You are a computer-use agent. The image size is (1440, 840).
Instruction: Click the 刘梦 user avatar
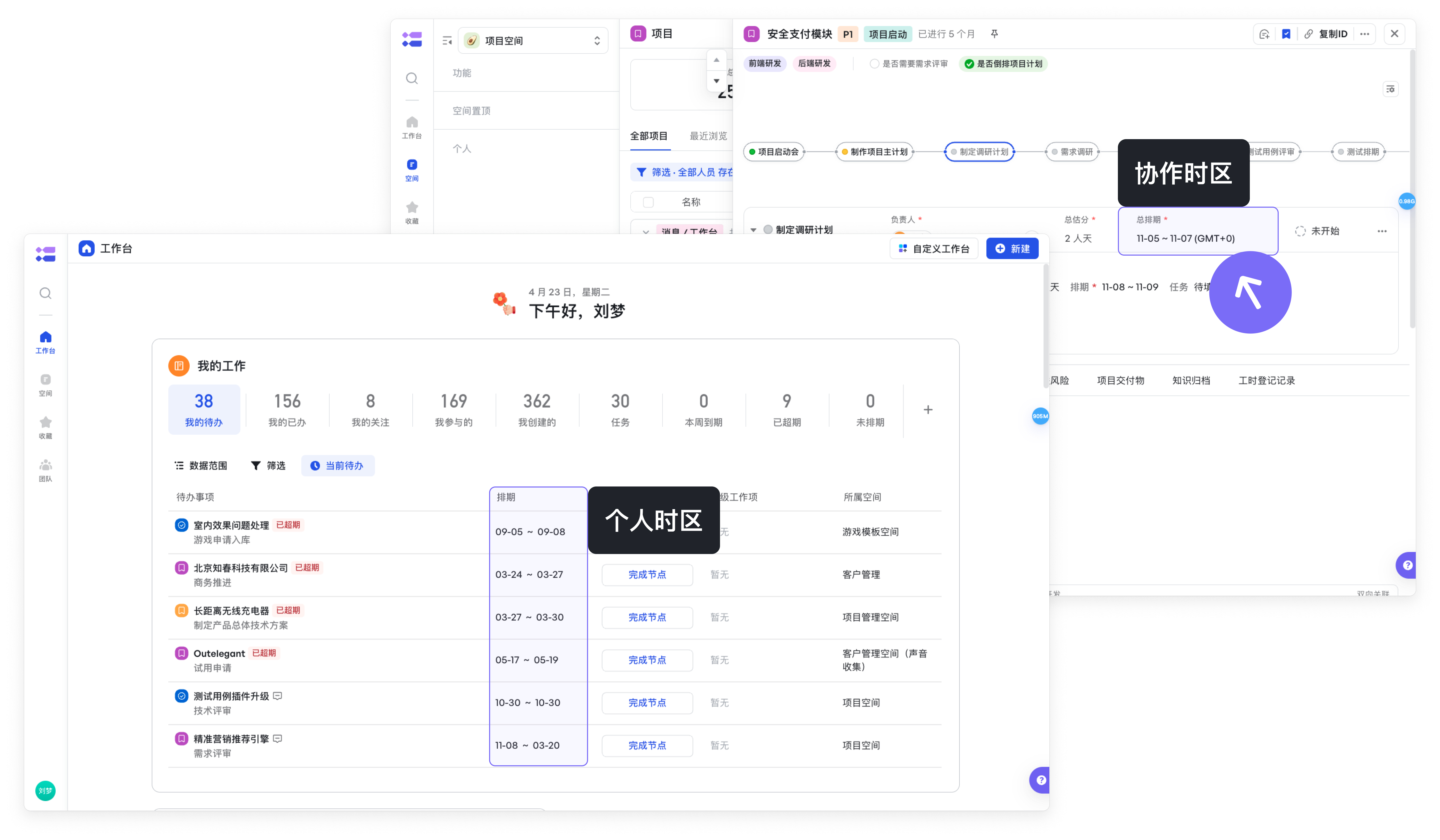click(x=45, y=791)
